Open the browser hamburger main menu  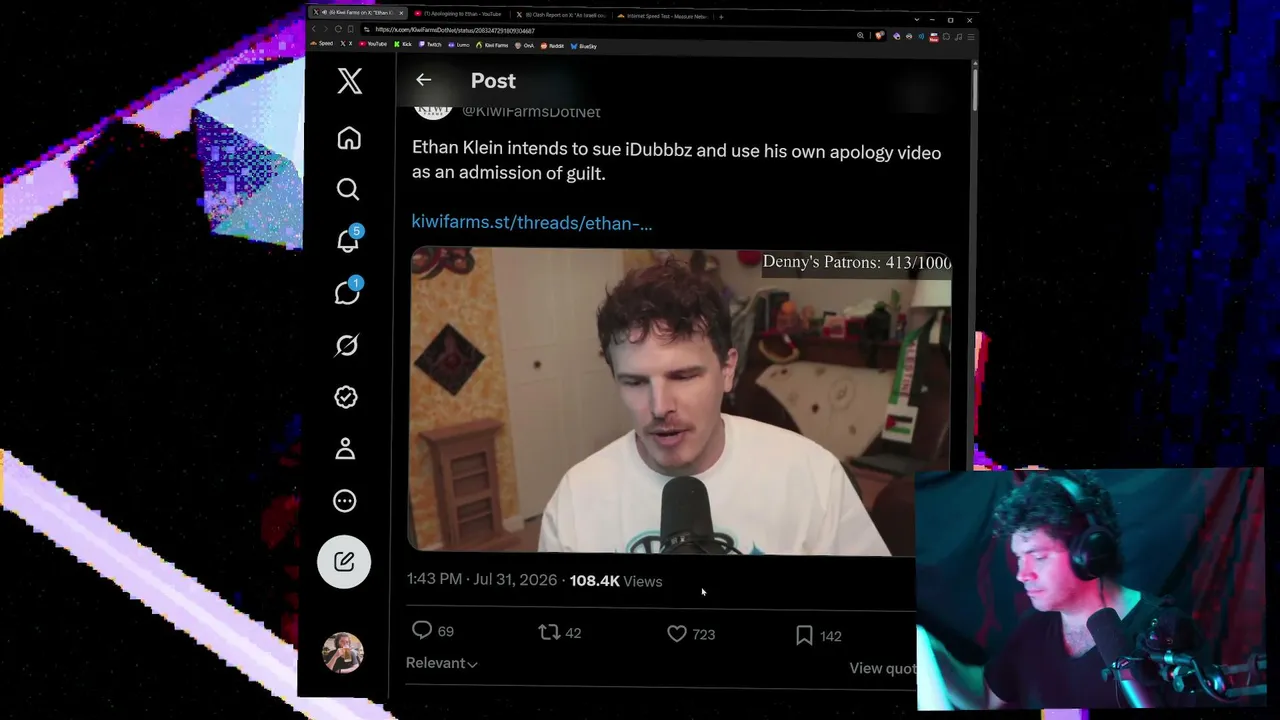coord(971,37)
